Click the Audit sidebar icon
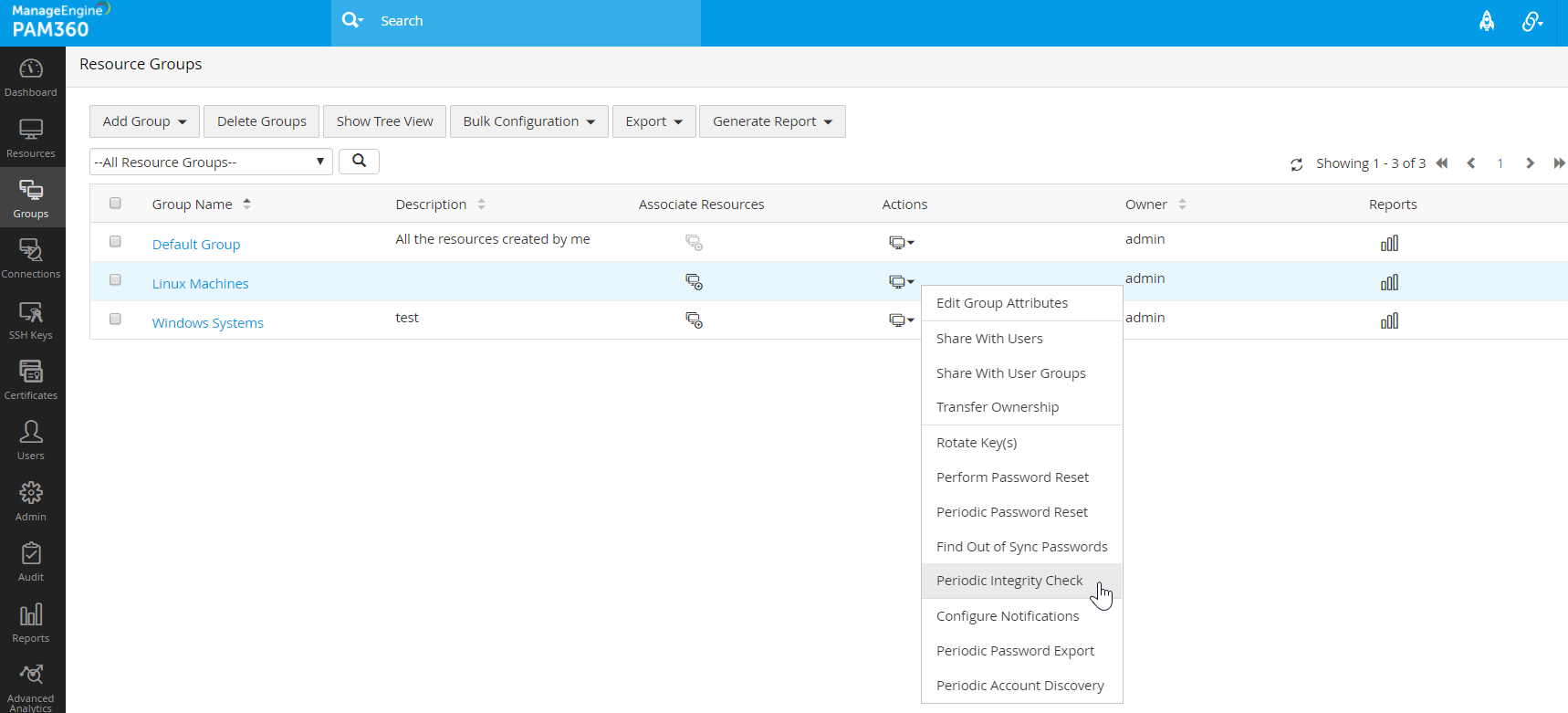Viewport: 1568px width, 713px height. 31,561
